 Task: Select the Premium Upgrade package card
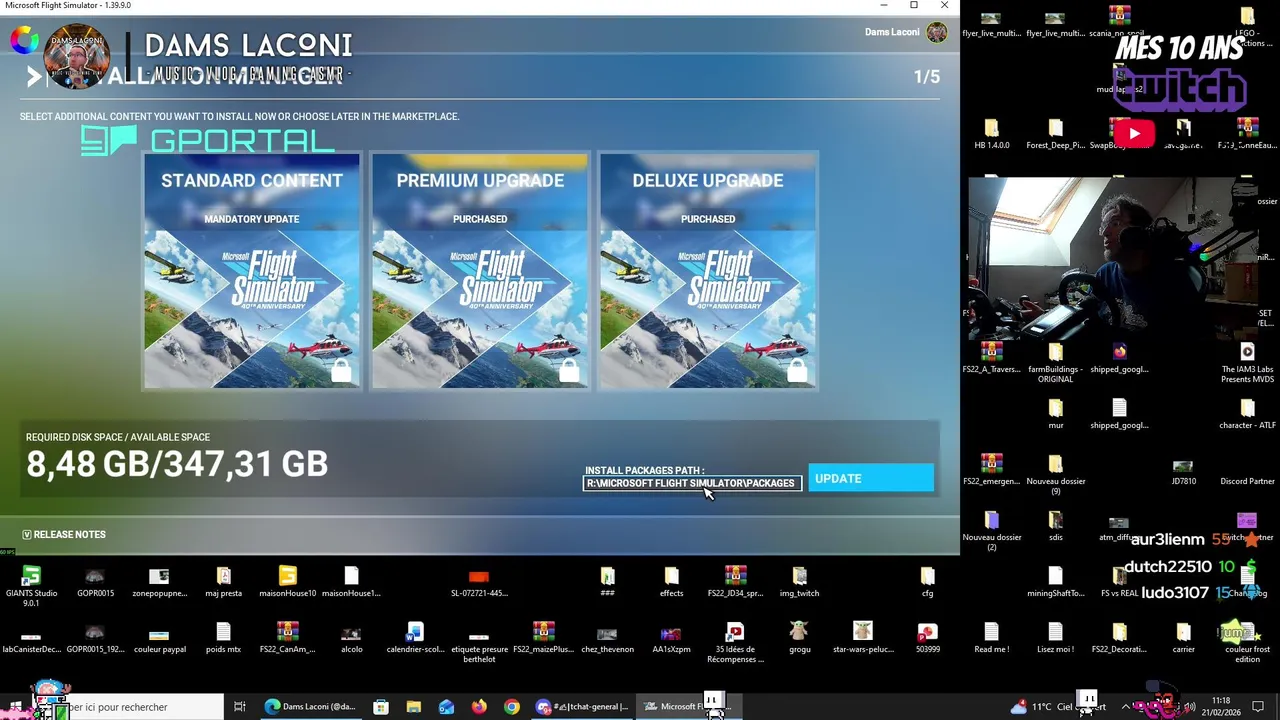[480, 271]
